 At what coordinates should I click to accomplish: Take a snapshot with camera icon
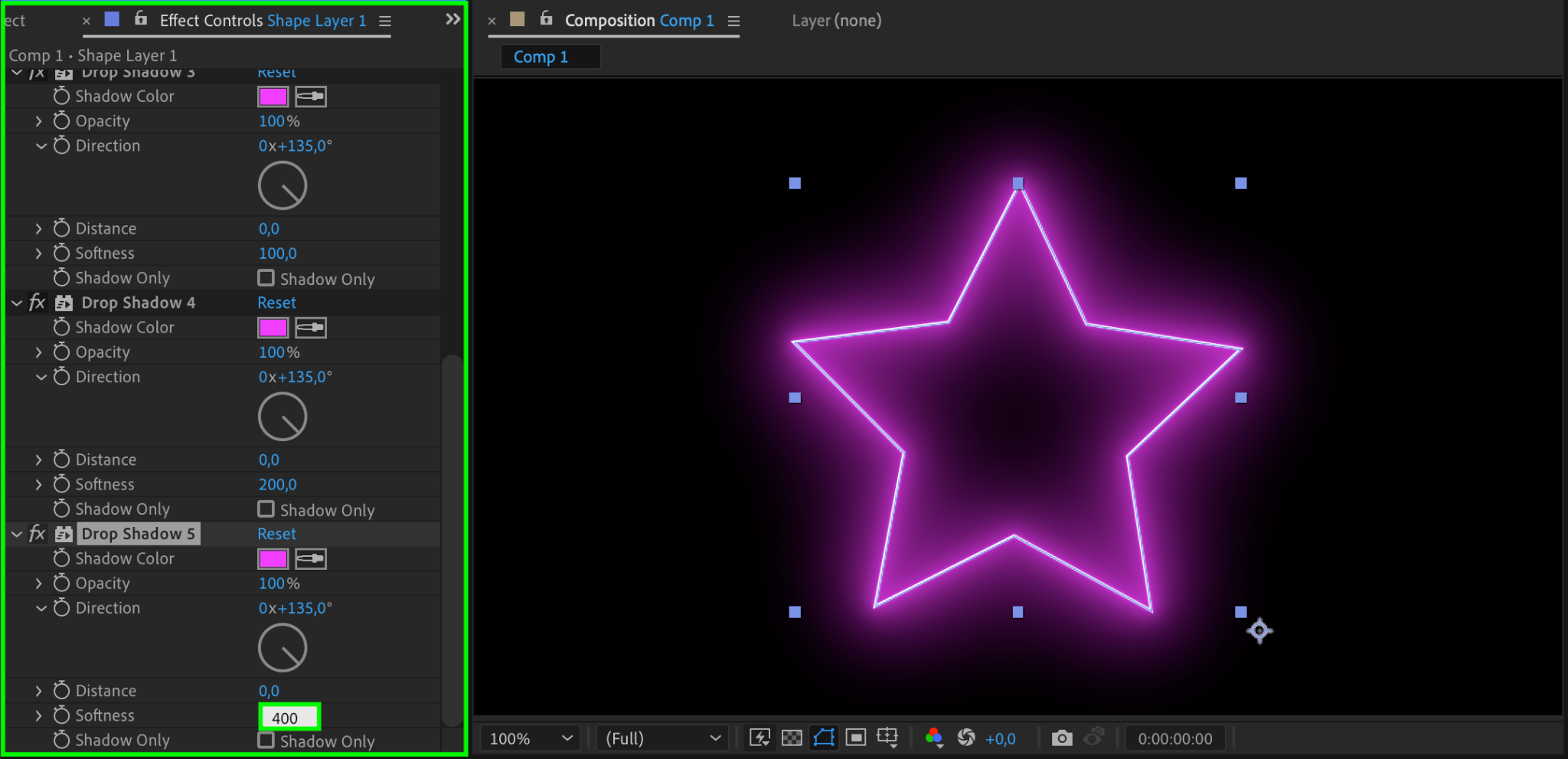tap(1061, 738)
